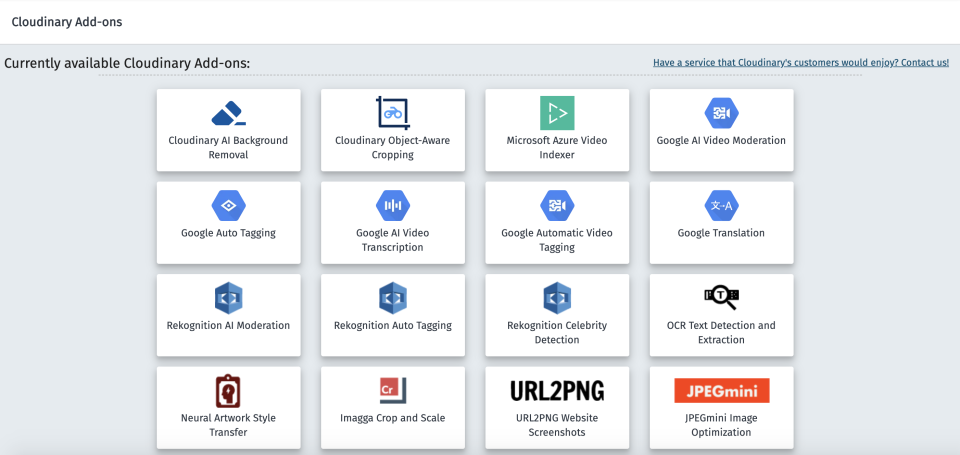Open Neural Artwork Style Transfer label

(x=228, y=425)
